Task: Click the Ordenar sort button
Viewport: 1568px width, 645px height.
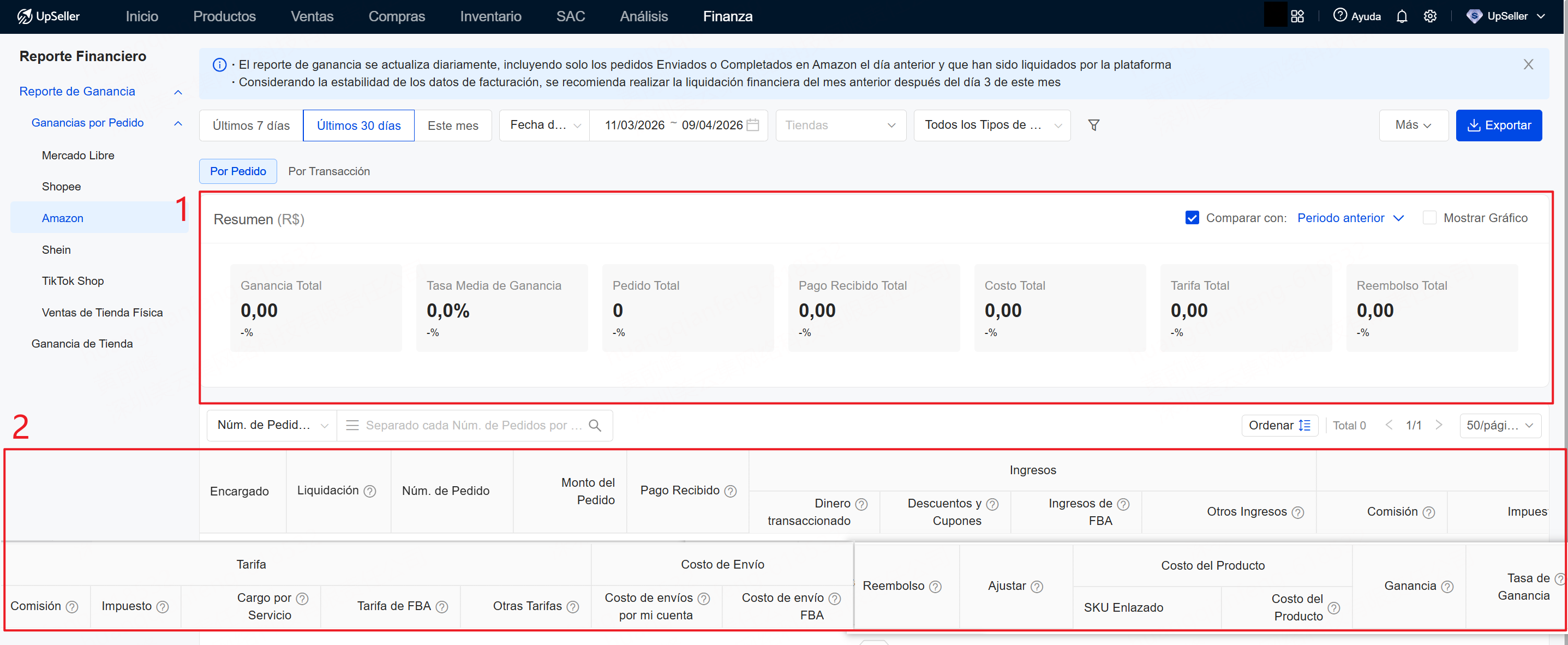Action: pos(1279,425)
